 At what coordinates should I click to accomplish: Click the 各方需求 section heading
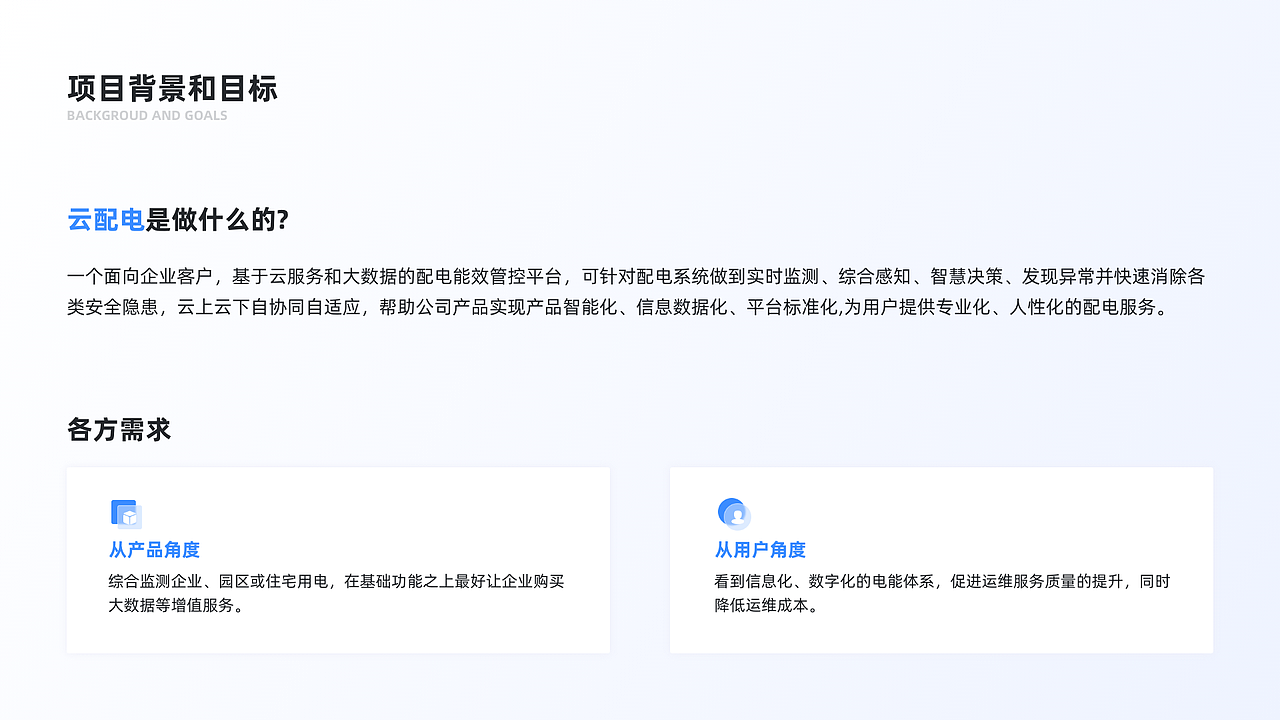[x=118, y=429]
